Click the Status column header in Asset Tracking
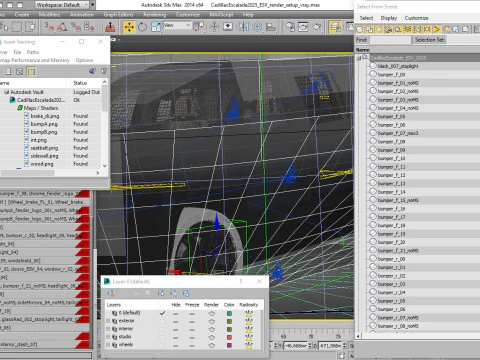This screenshot has height=360, width=480. pyautogui.click(x=86, y=83)
